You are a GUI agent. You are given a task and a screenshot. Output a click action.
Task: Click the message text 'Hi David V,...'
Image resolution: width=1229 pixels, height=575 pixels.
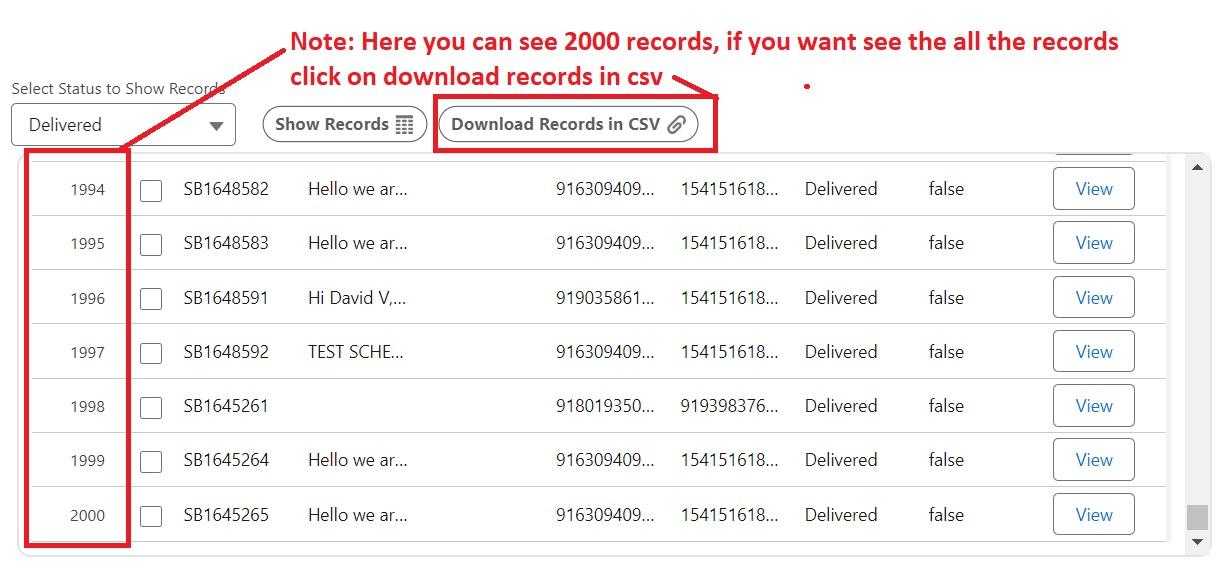[x=357, y=297]
